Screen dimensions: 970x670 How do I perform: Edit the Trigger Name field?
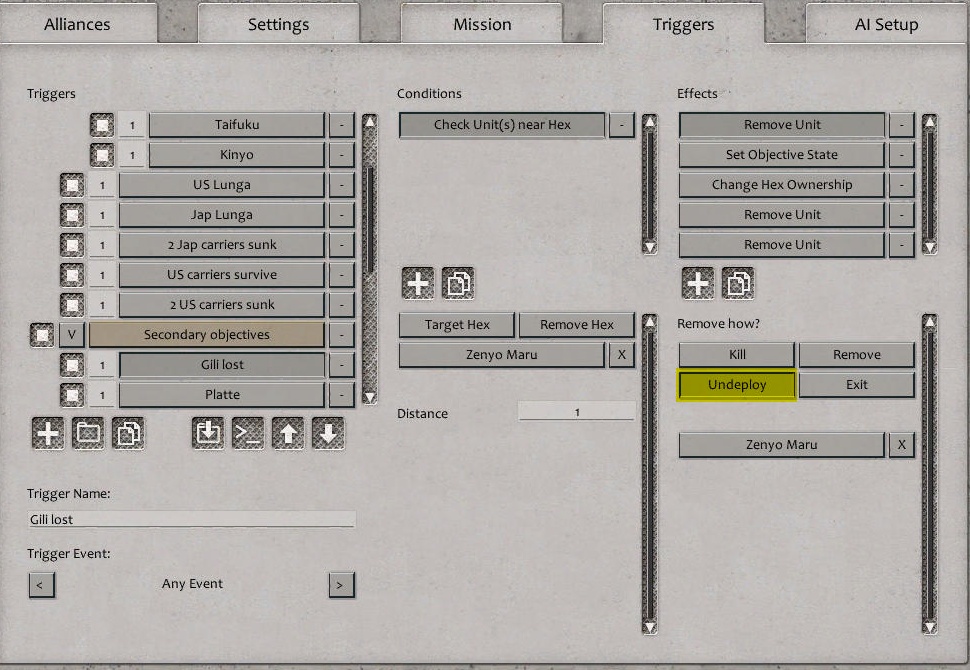pos(192,520)
